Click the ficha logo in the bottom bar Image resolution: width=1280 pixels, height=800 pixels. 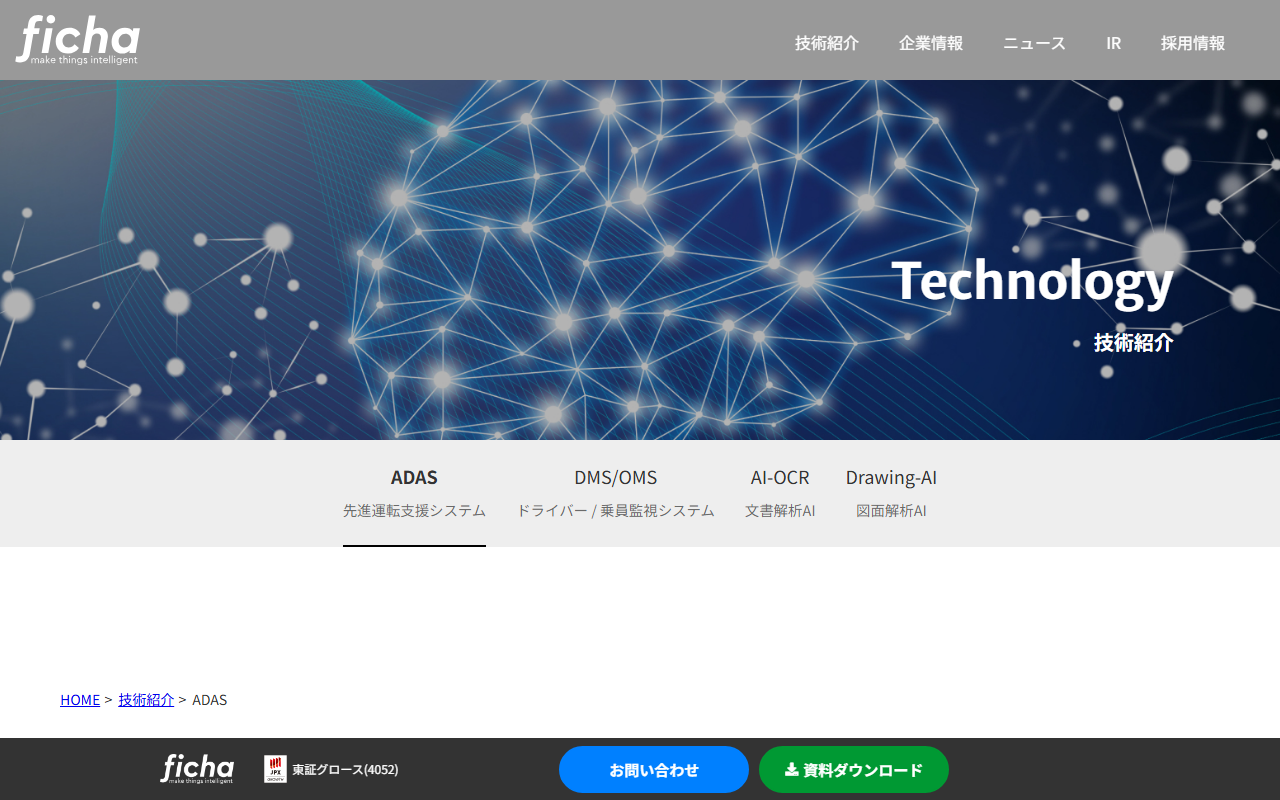(197, 768)
